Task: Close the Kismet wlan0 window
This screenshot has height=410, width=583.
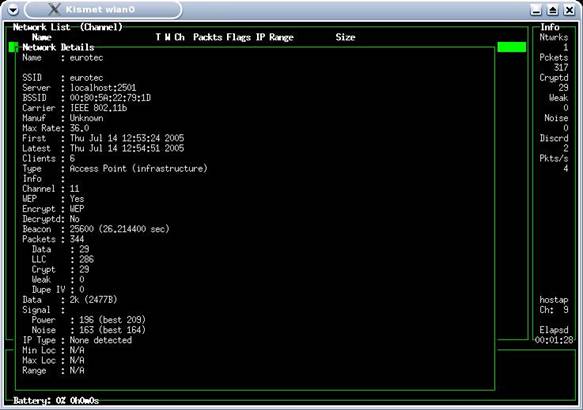Action: [569, 10]
